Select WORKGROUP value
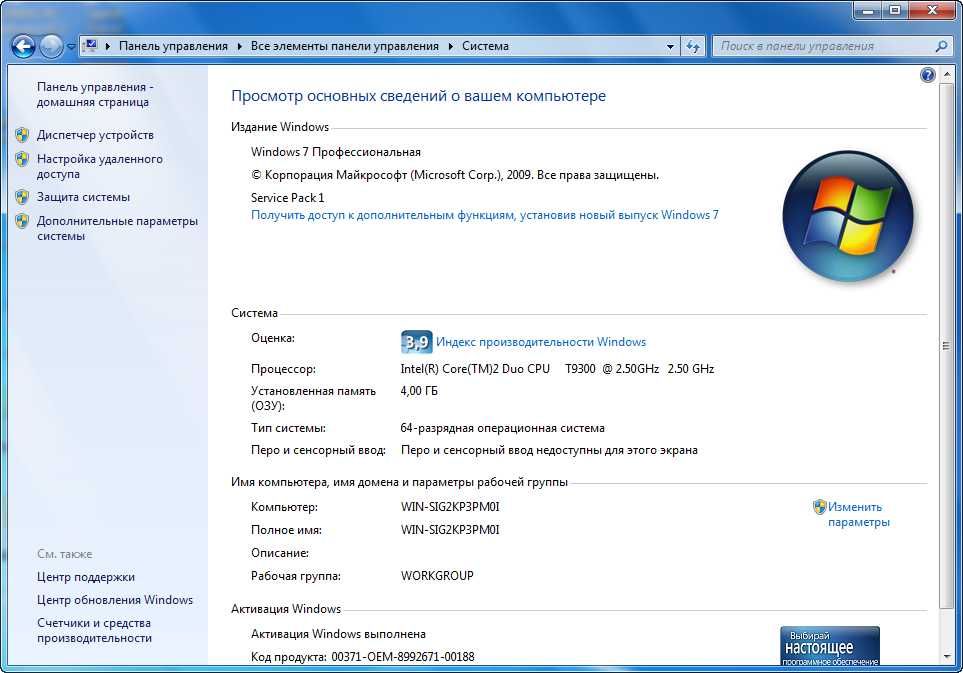Viewport: 963px width, 673px height. [437, 576]
